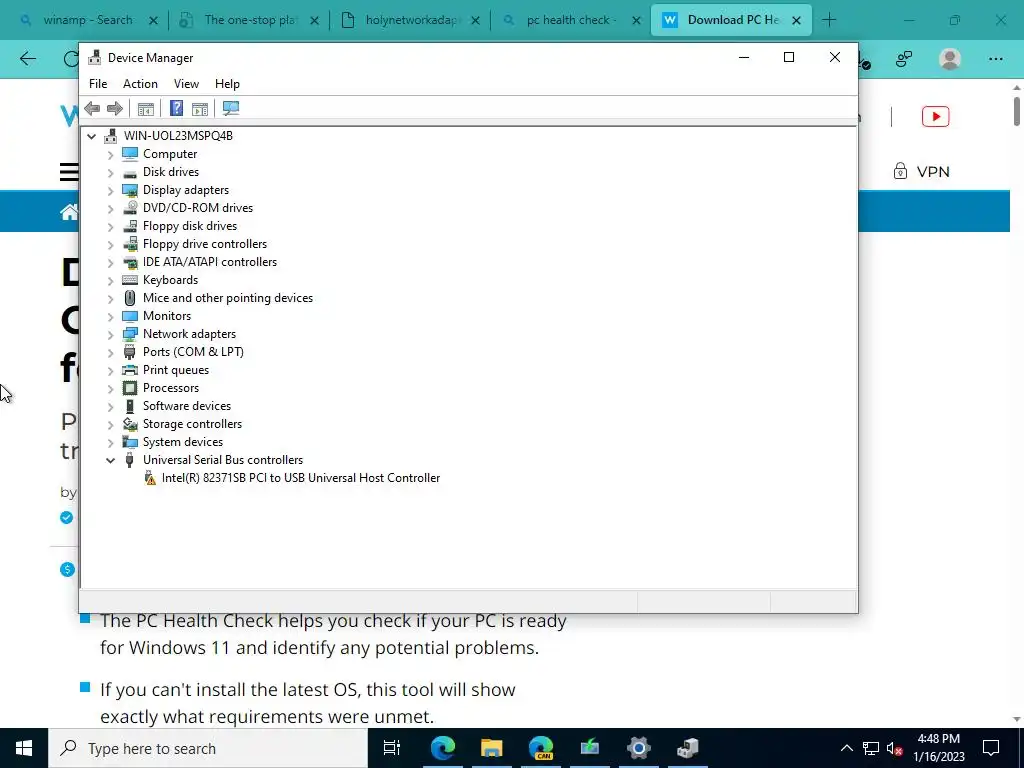1024x768 pixels.
Task: Select Intel(R) 82371SB PCI to USB Universal Host Controller
Action: click(x=301, y=478)
